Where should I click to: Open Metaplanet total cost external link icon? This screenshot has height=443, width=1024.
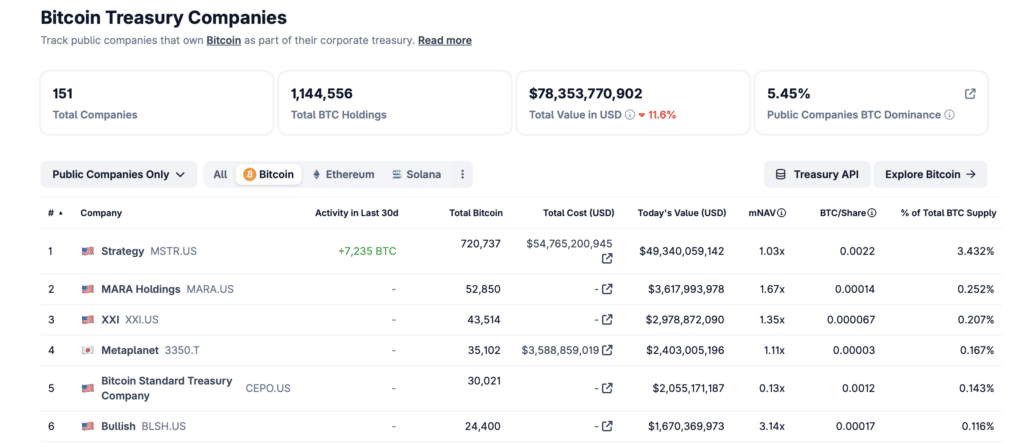pos(607,350)
